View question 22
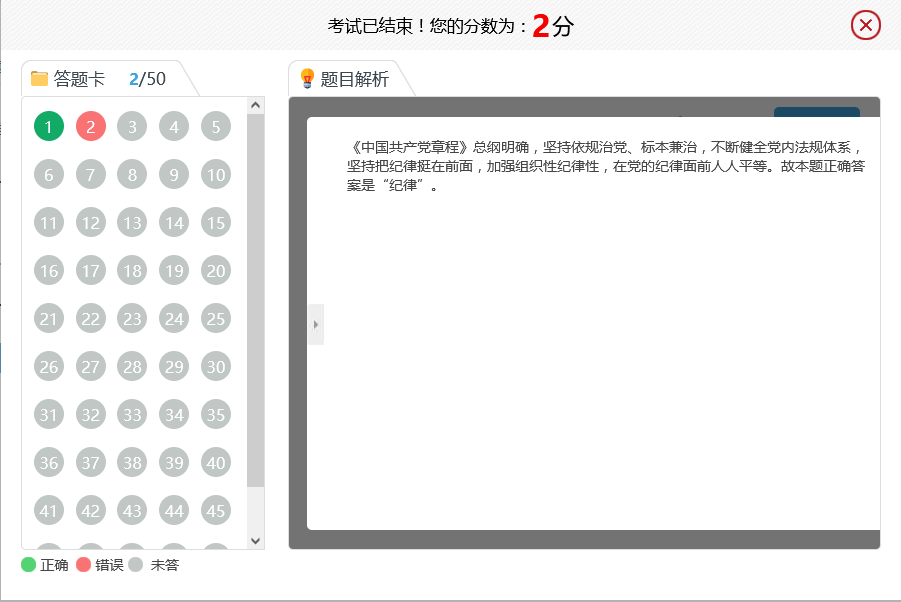The image size is (901, 602). click(x=91, y=318)
